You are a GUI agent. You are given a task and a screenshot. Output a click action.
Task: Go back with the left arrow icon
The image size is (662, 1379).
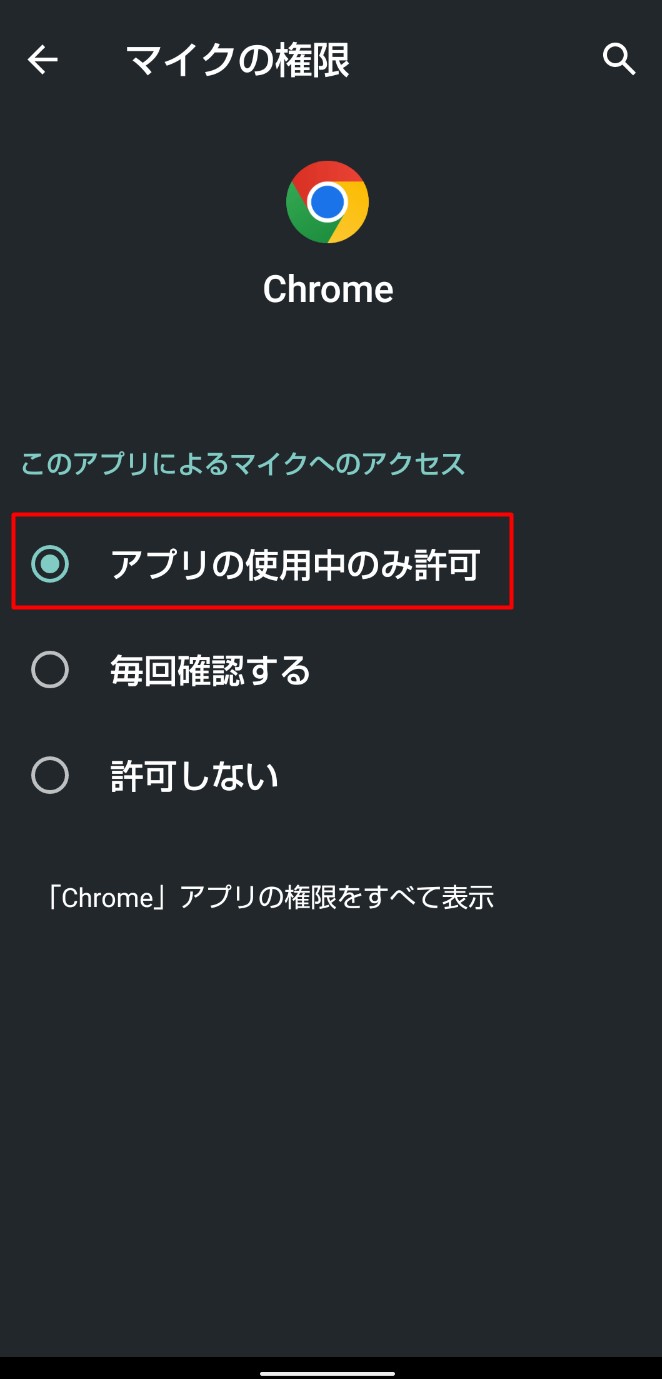coord(42,60)
